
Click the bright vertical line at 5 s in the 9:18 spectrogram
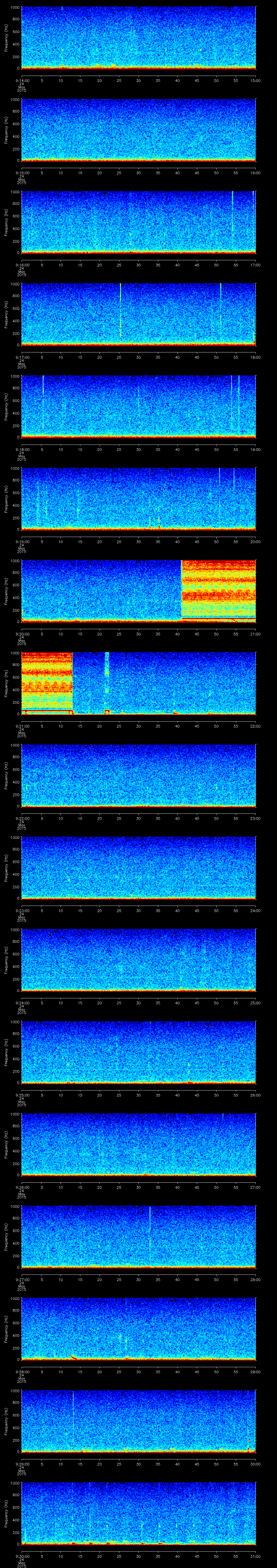(x=43, y=402)
